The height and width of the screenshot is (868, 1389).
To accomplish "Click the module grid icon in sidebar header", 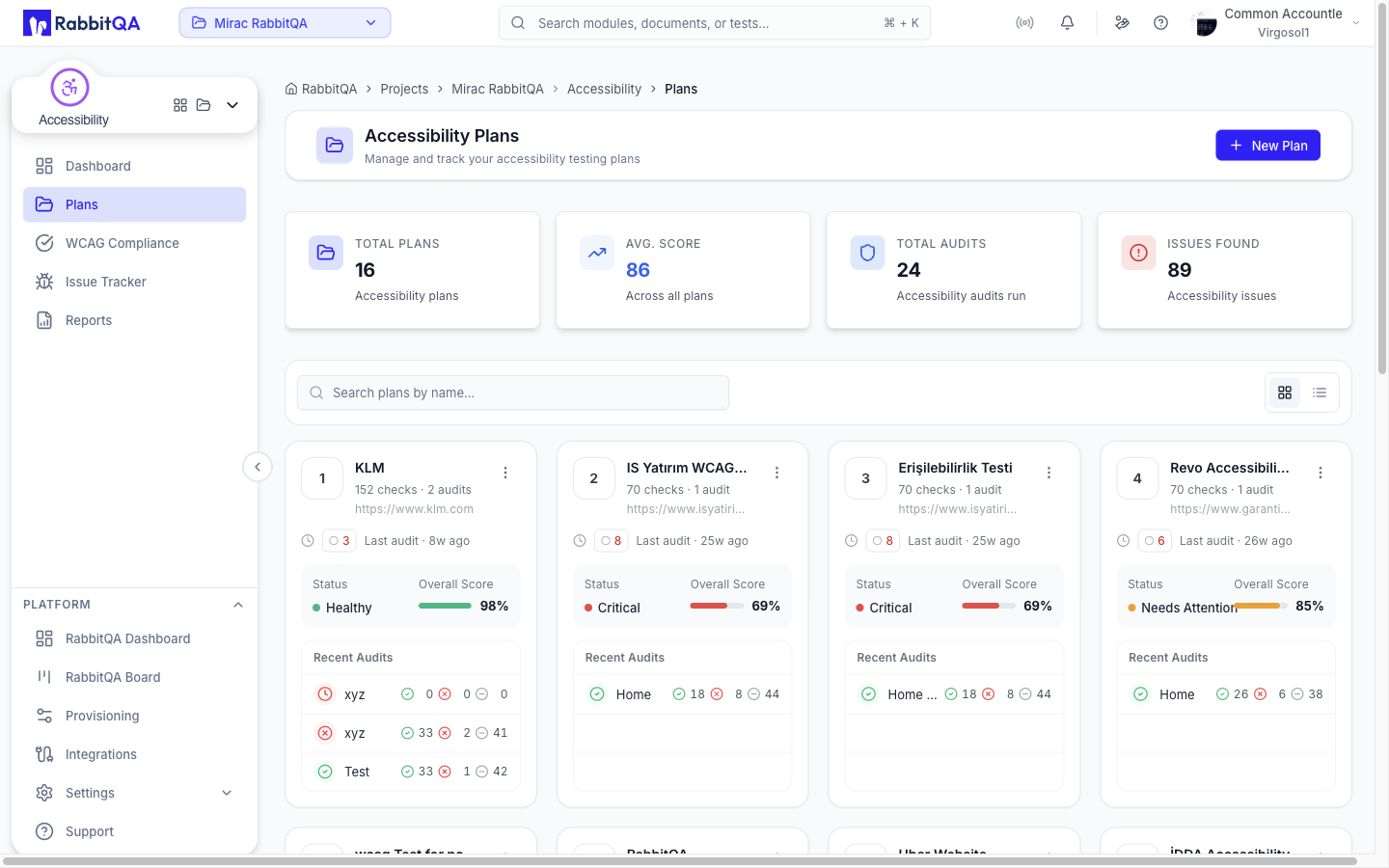I will point(180,105).
